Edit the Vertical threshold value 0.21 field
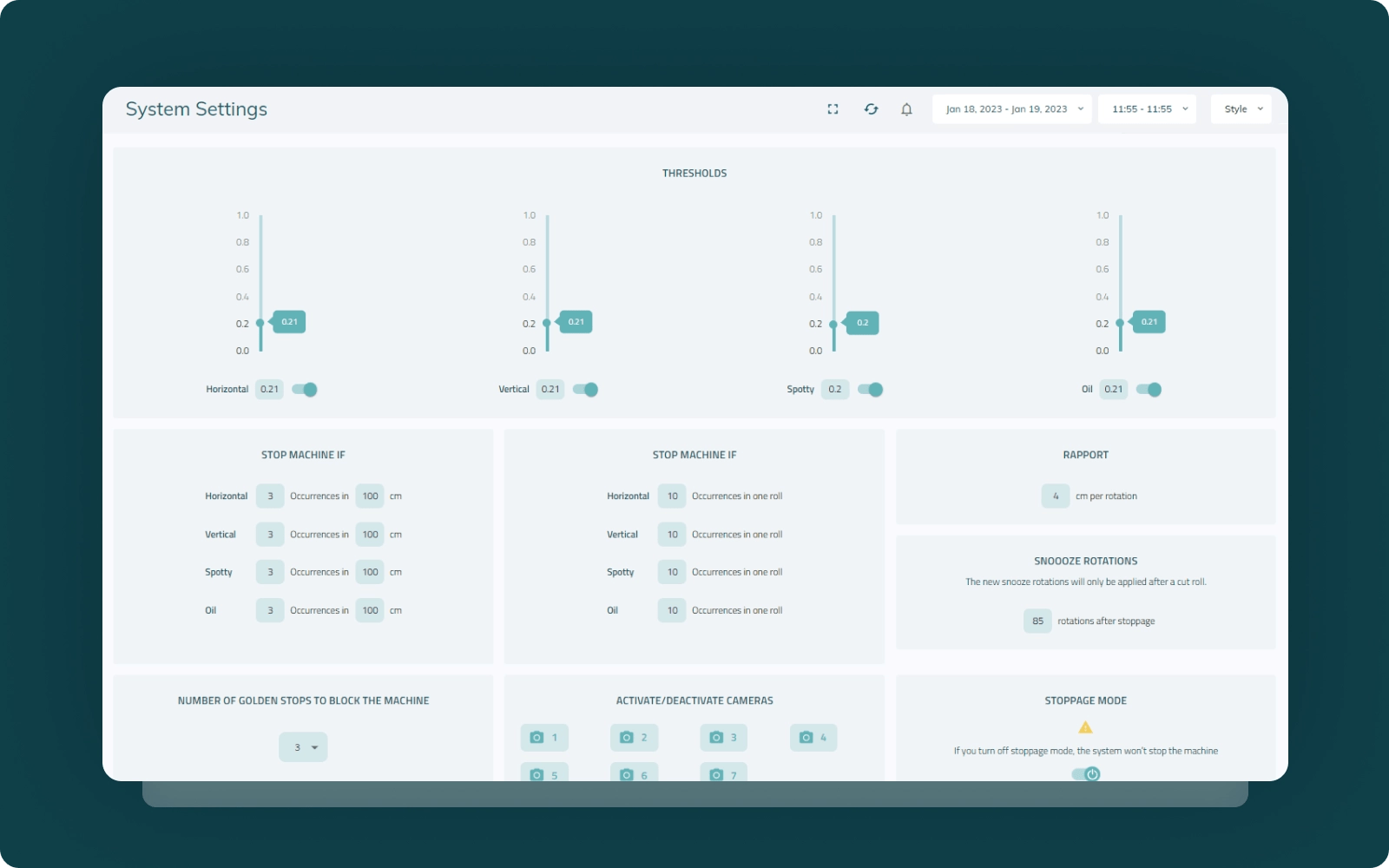This screenshot has height=868, width=1389. tap(550, 390)
